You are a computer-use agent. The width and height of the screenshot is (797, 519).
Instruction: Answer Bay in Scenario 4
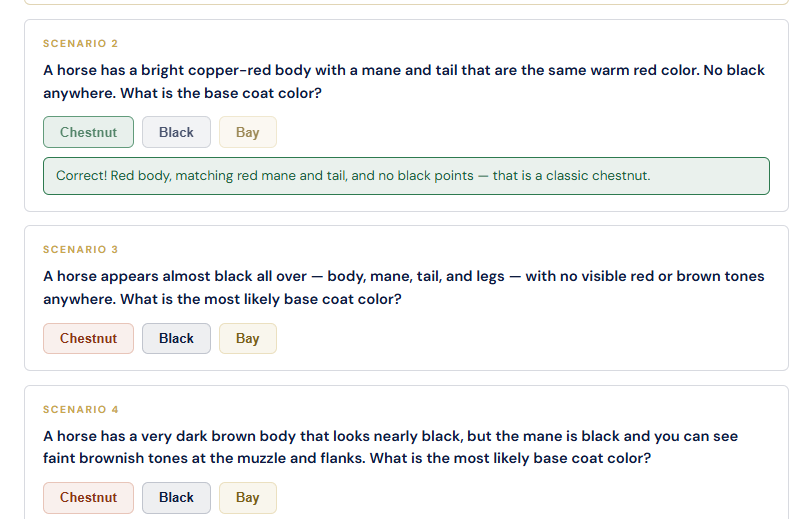248,498
